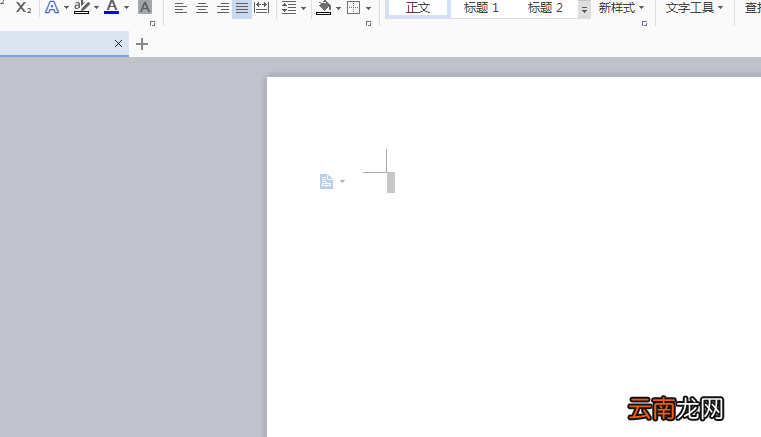Expand the styles gallery more button
The height and width of the screenshot is (437, 761).
coord(584,9)
